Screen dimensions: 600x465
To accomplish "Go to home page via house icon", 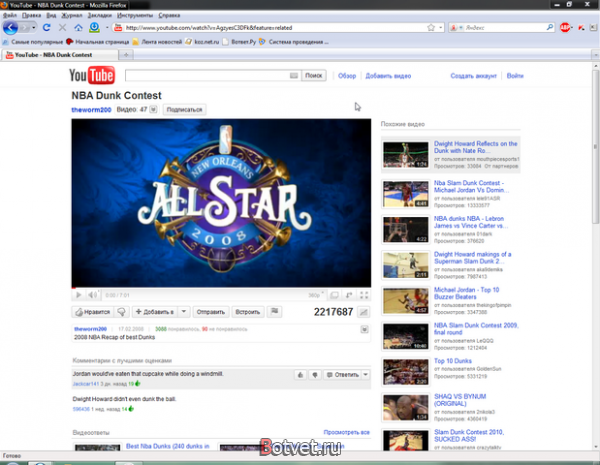I will (78, 28).
